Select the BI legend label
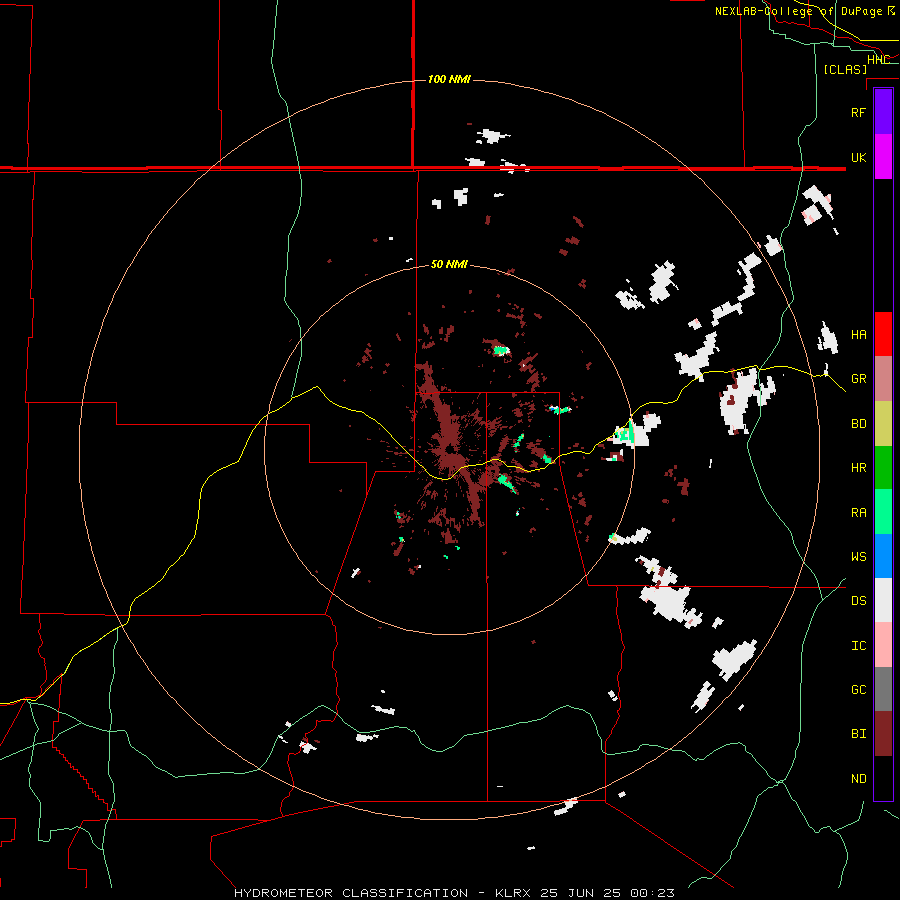This screenshot has height=900, width=900. pyautogui.click(x=858, y=734)
